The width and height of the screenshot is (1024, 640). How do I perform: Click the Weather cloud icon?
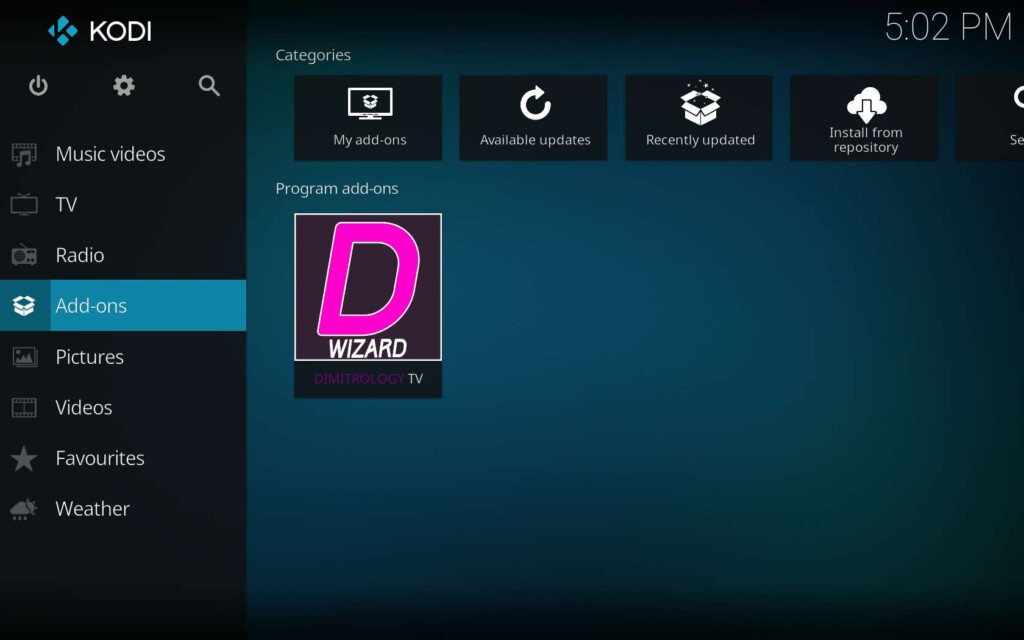24,509
